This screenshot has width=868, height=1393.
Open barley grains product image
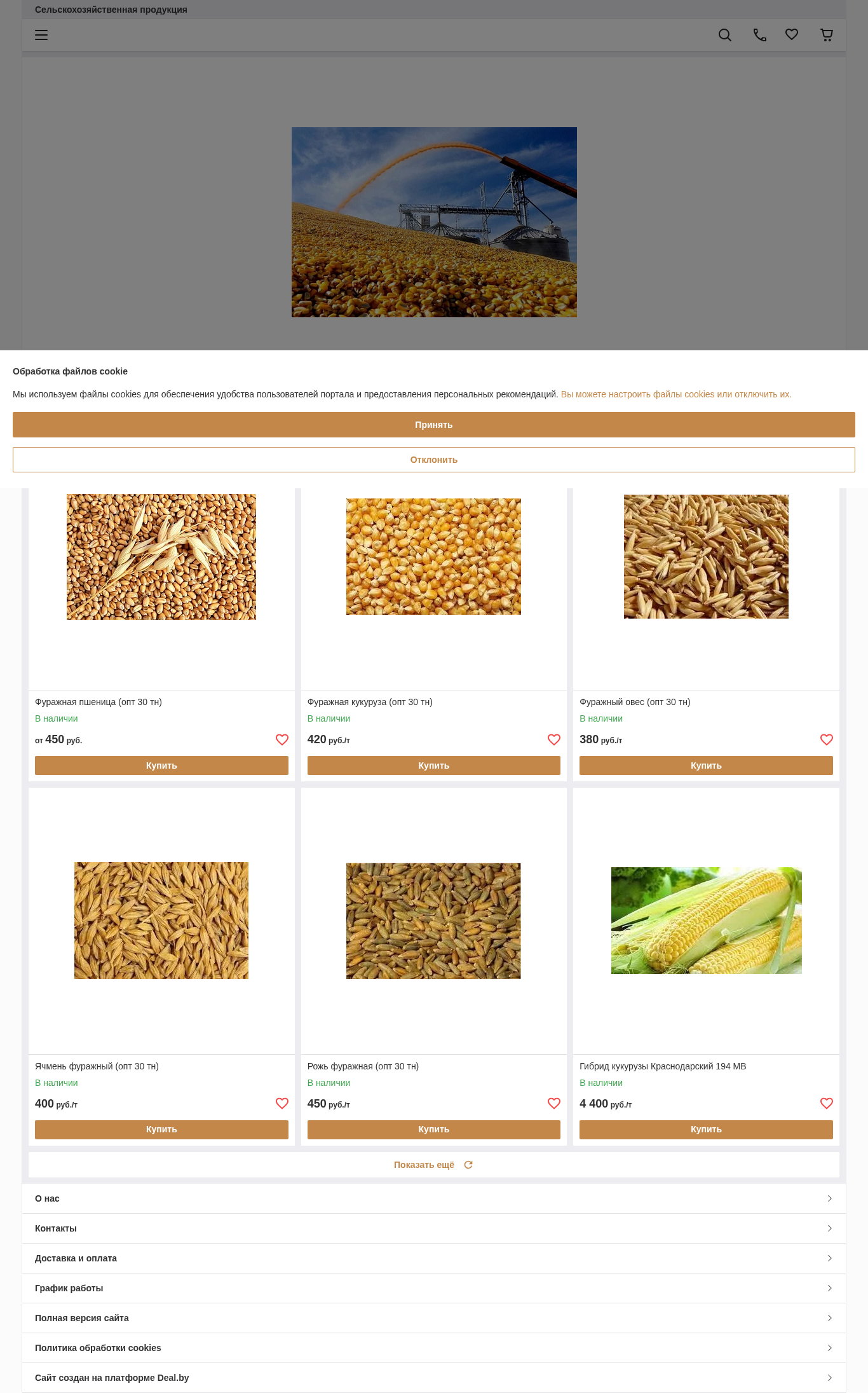point(161,921)
